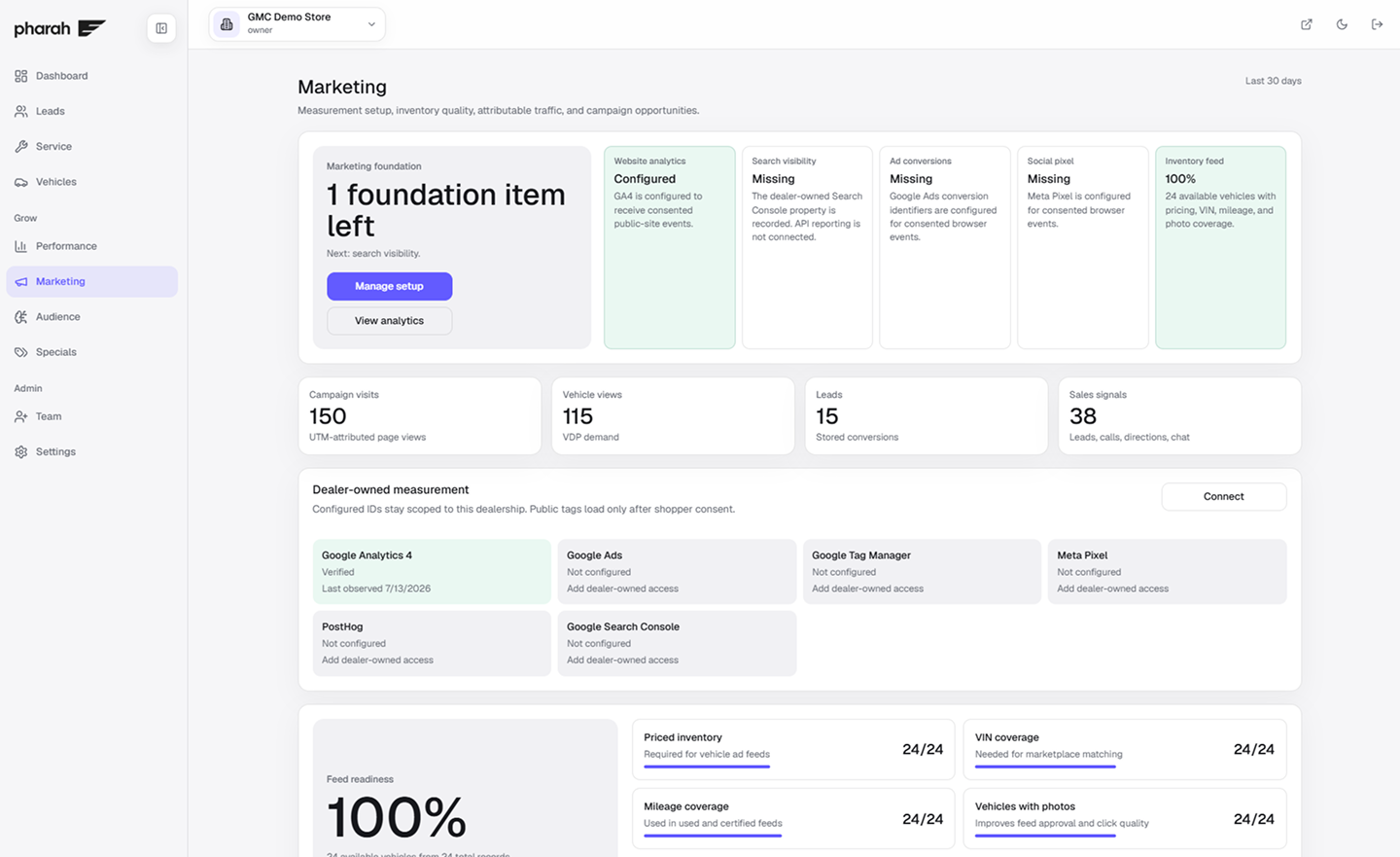Click the Team add-user icon
Image resolution: width=1400 pixels, height=857 pixels.
click(21, 416)
